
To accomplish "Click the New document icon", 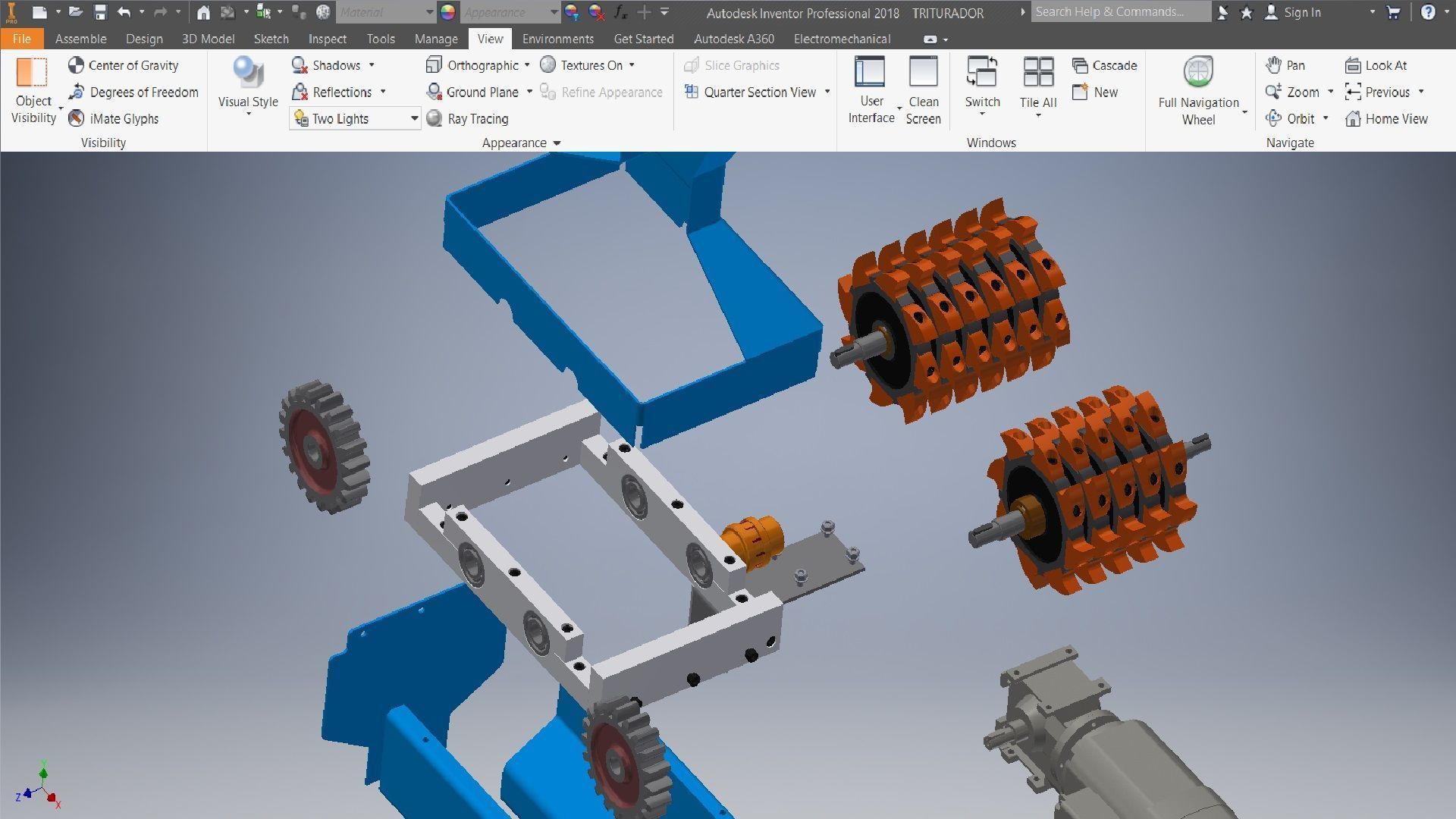I will (x=39, y=12).
